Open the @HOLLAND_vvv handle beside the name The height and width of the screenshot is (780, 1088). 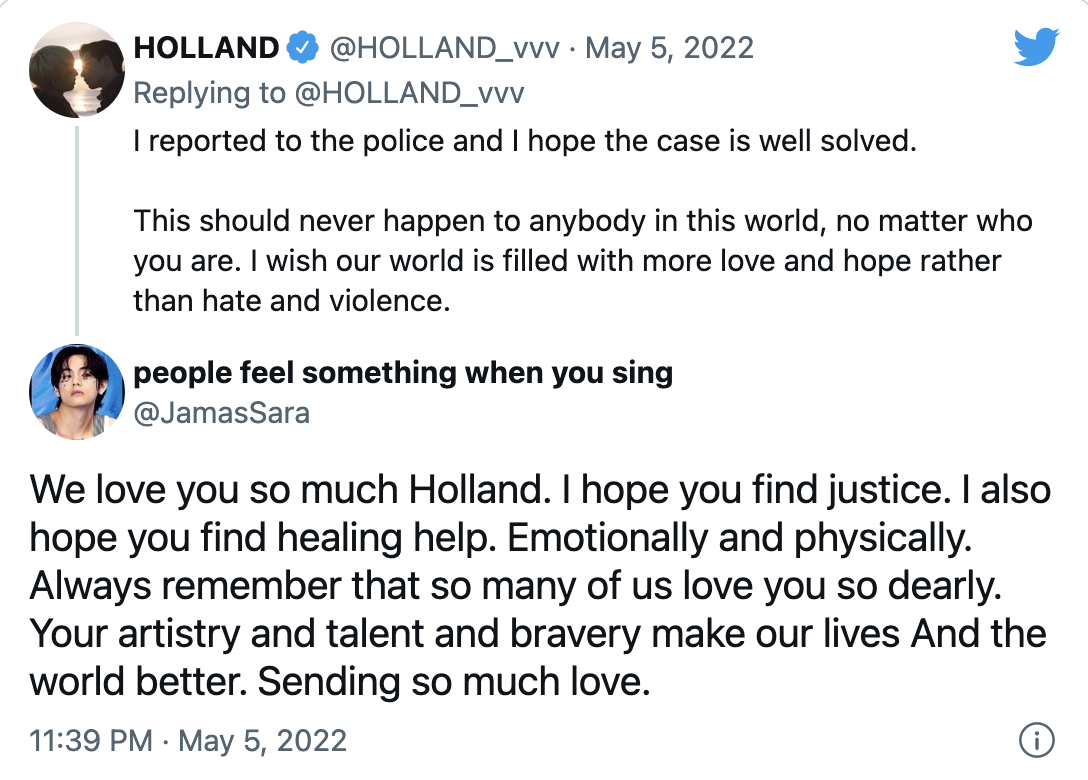coord(444,48)
